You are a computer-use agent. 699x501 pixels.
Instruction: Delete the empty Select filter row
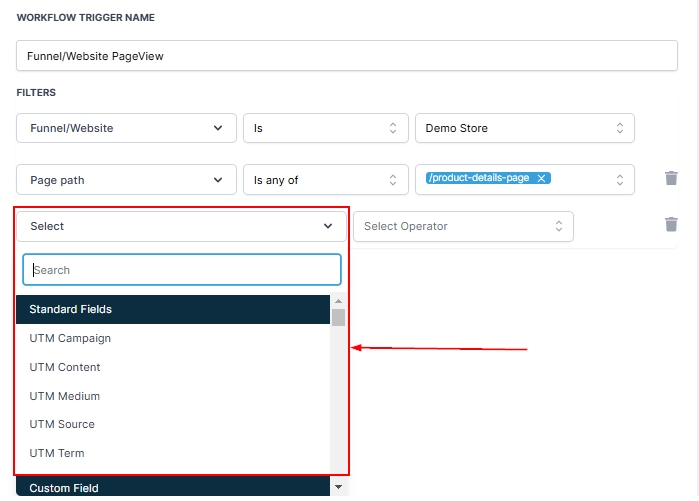pyautogui.click(x=671, y=225)
